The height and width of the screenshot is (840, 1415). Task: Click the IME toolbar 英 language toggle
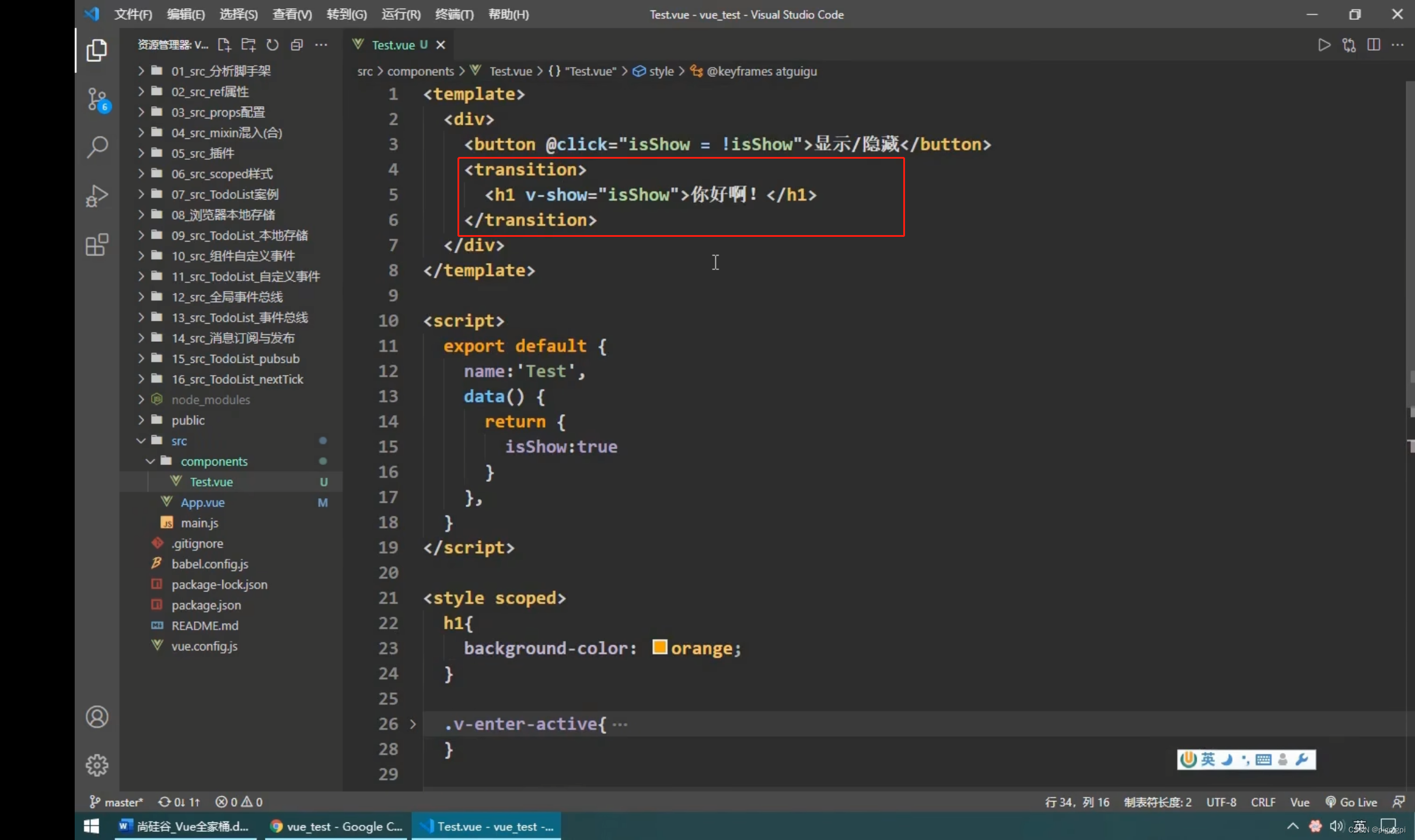[1208, 759]
